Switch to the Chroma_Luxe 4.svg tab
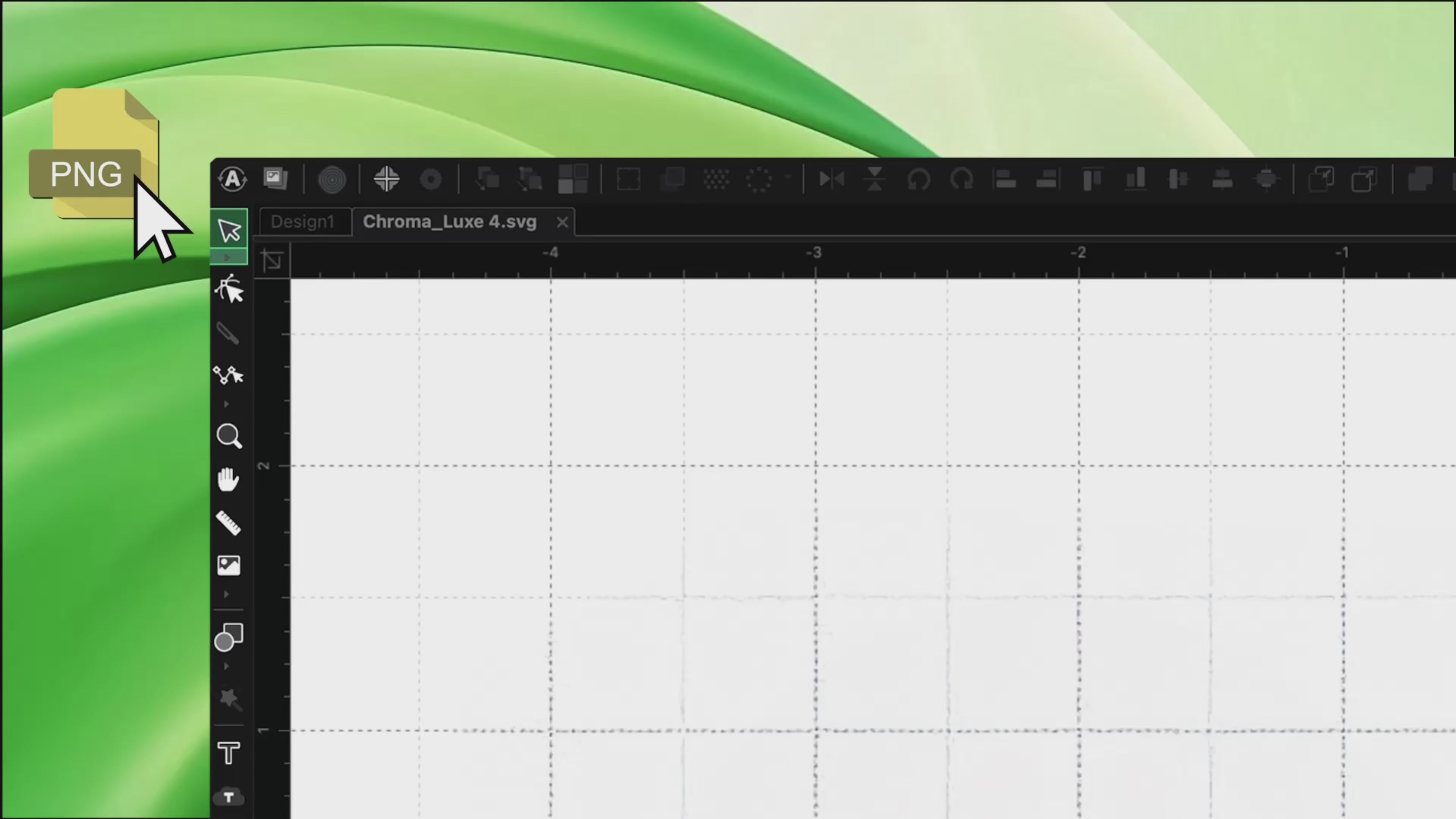This screenshot has width=1456, height=819. point(449,221)
